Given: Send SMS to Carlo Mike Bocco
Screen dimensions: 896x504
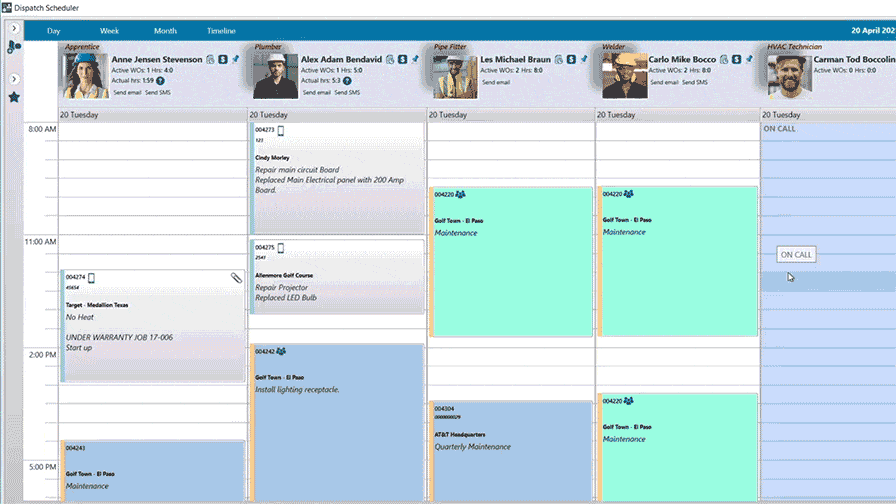Looking at the screenshot, I should (695, 82).
